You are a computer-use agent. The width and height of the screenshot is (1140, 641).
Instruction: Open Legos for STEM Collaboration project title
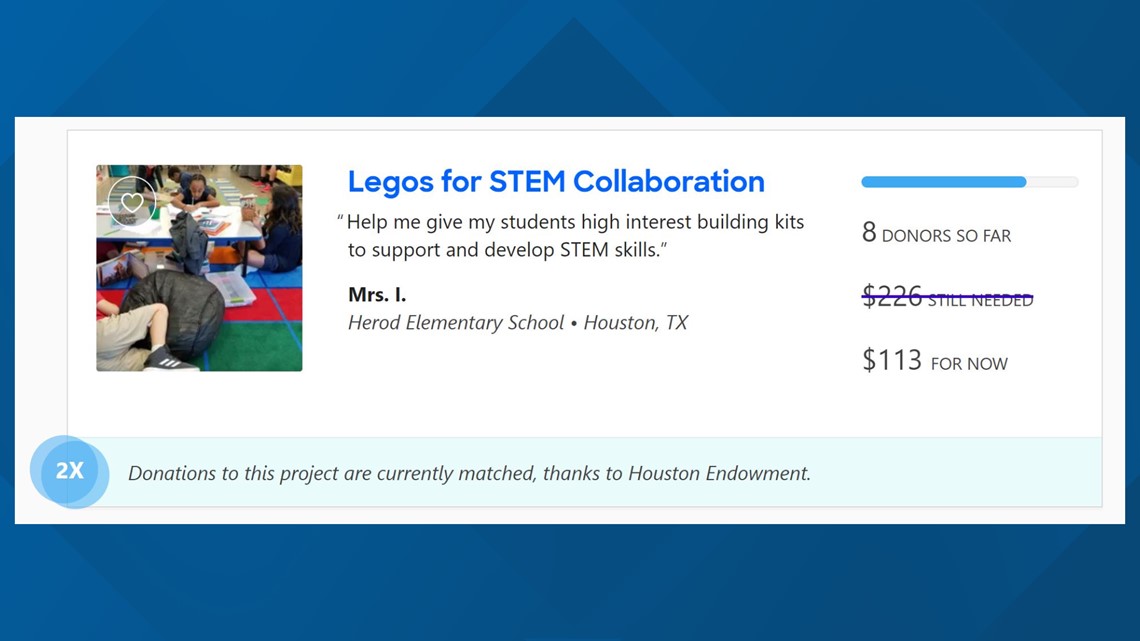coord(556,182)
